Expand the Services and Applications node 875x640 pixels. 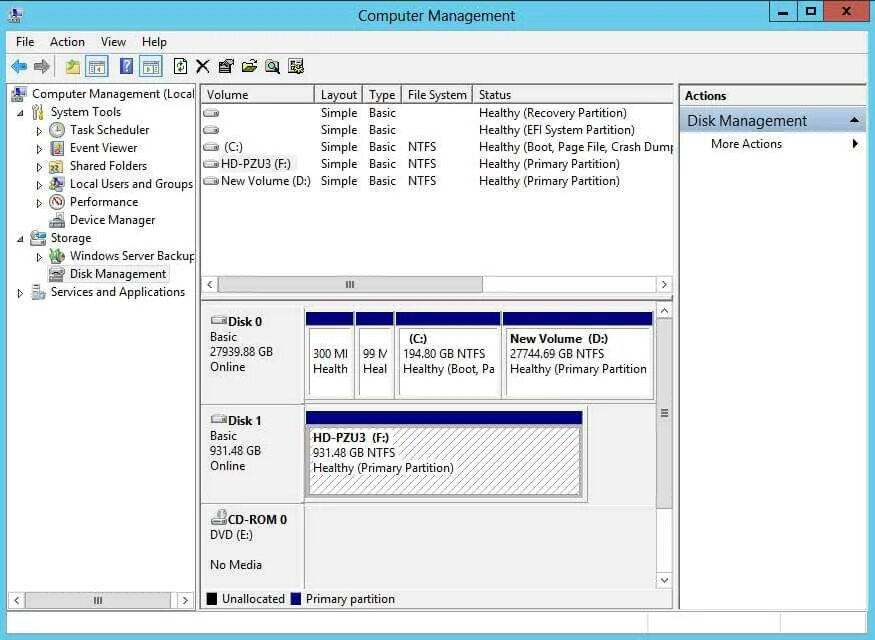18,292
